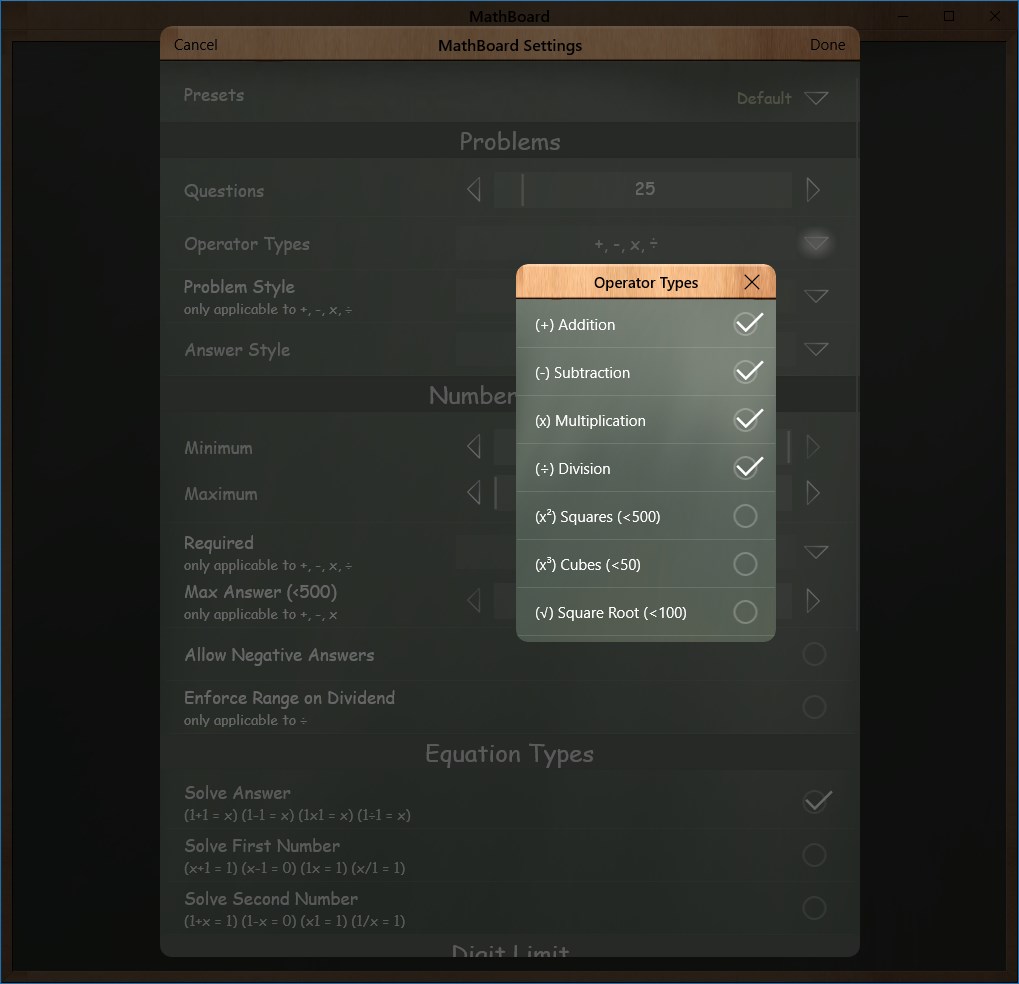
Task: Open the Problem Style dropdown
Action: click(816, 296)
